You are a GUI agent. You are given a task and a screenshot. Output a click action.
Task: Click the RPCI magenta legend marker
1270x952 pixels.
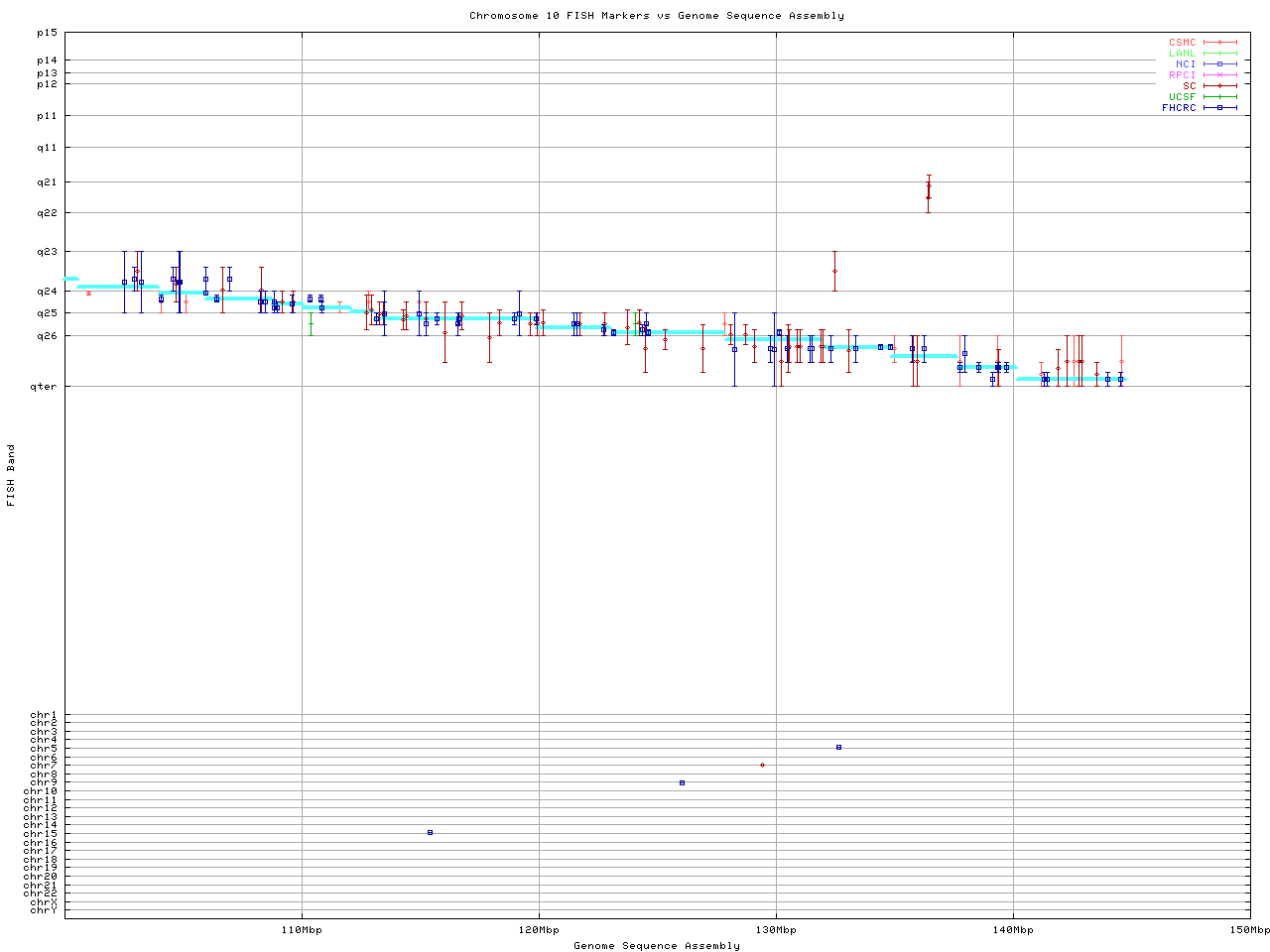(1219, 74)
